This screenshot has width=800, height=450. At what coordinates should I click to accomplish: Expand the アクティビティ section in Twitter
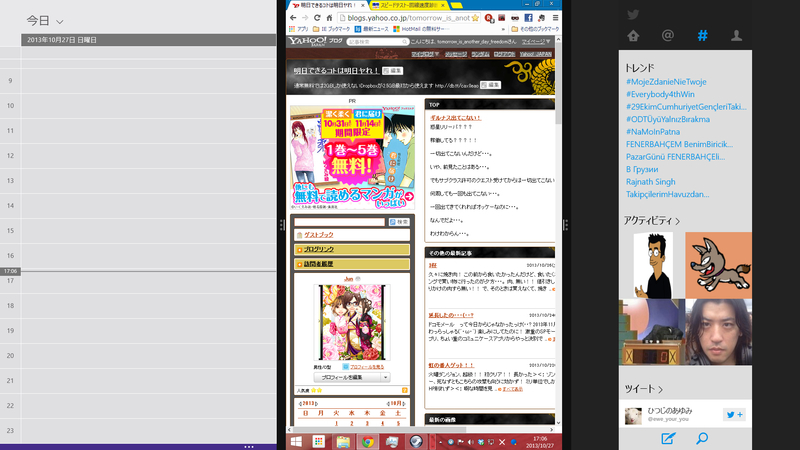[x=652, y=220]
